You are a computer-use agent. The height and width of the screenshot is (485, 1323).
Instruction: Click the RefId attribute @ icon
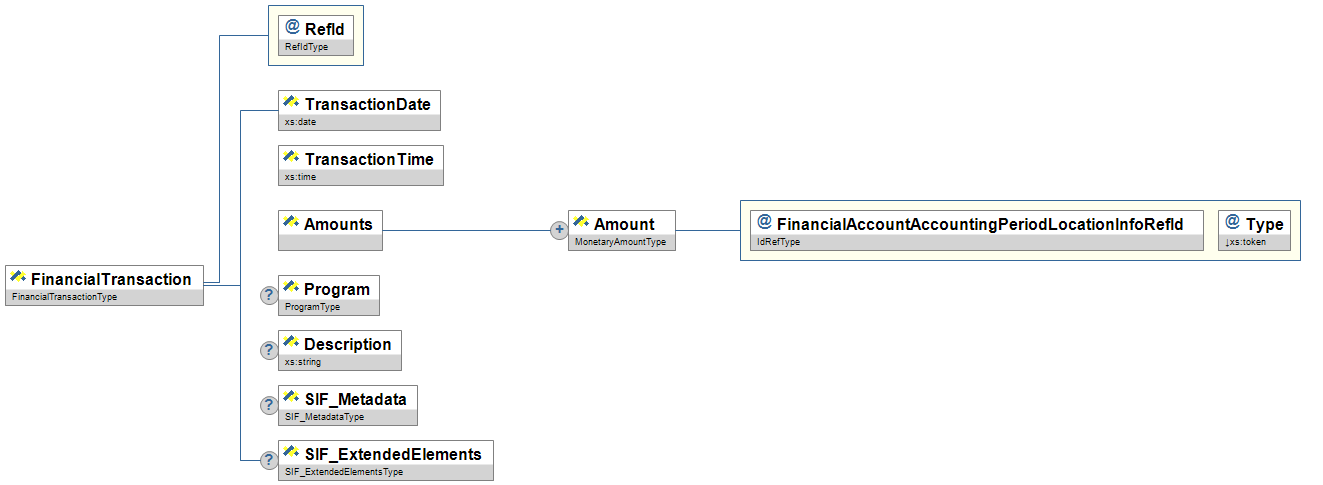pos(292,28)
